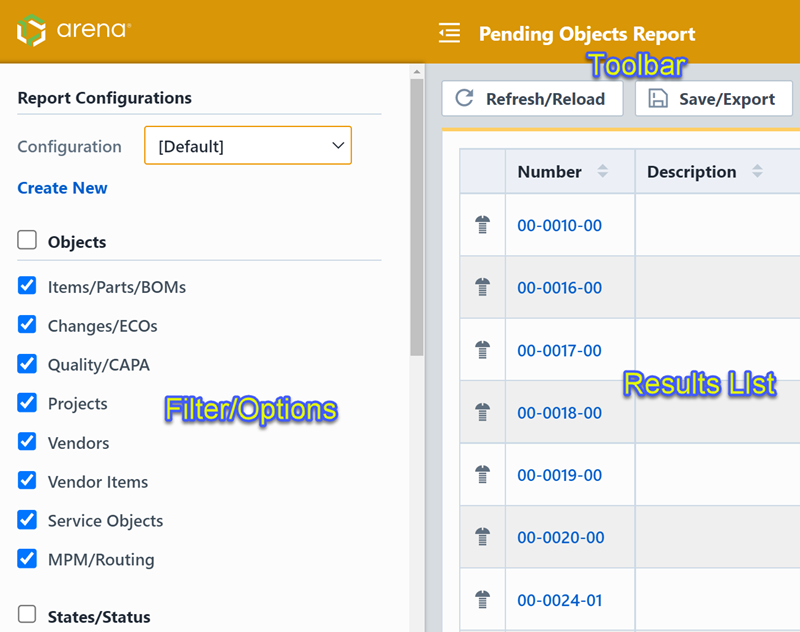Sort results by the Number column arrows

602,170
